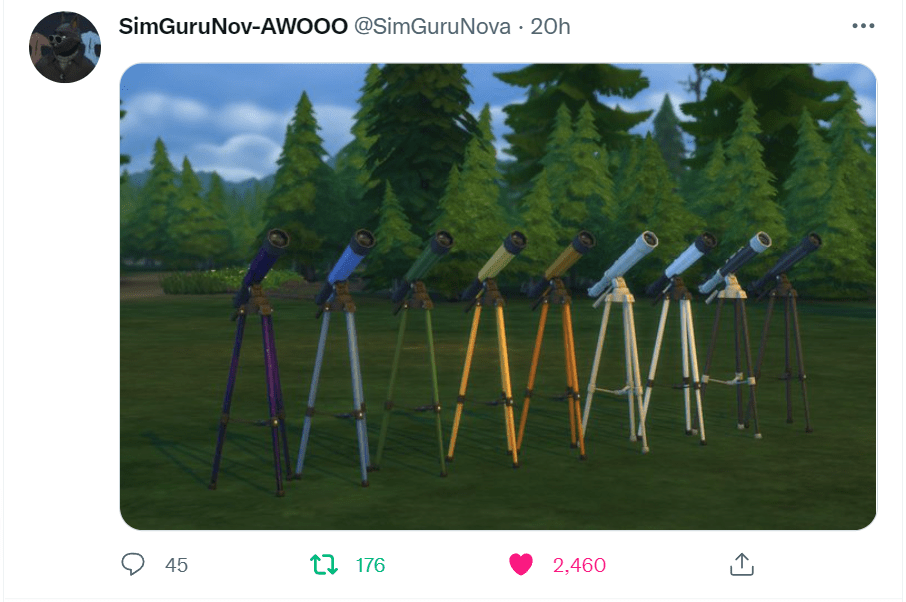906x602 pixels.
Task: Open the SimGuruNov-AWOOO display name link
Action: pos(233,27)
